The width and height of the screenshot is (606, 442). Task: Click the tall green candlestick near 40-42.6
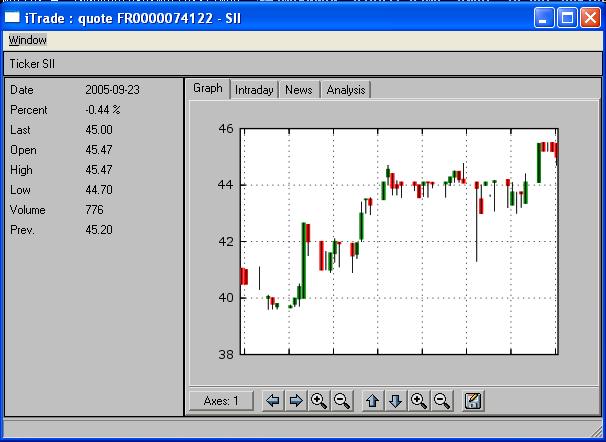304,261
